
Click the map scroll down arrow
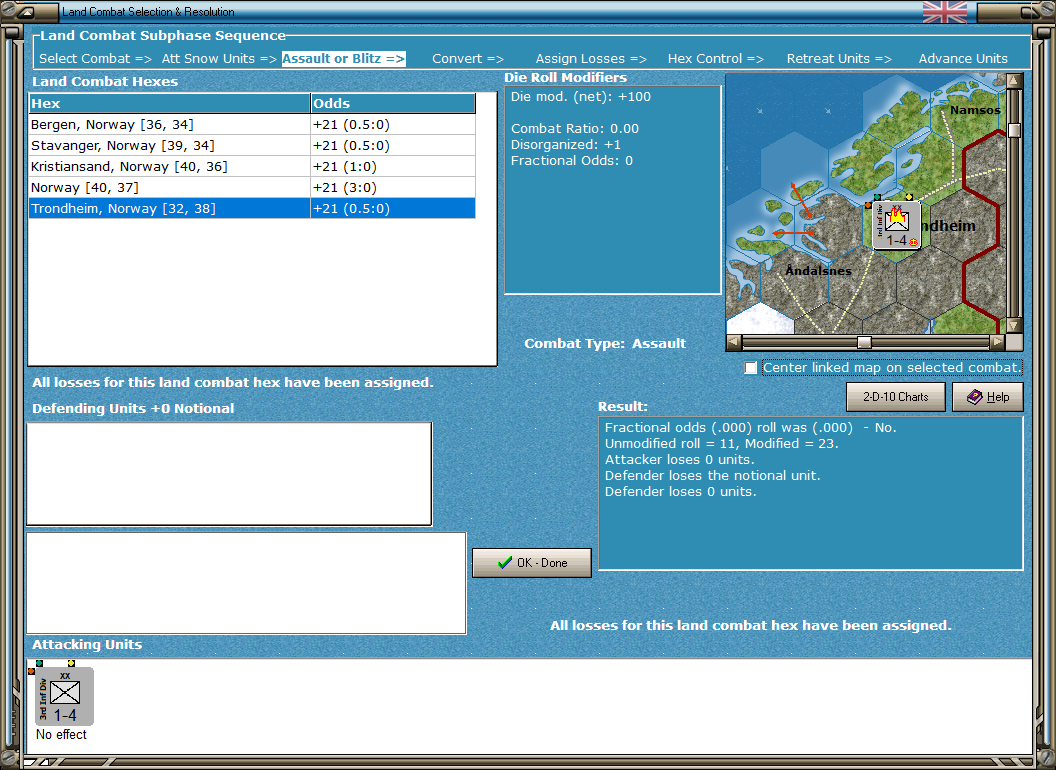(x=1014, y=326)
